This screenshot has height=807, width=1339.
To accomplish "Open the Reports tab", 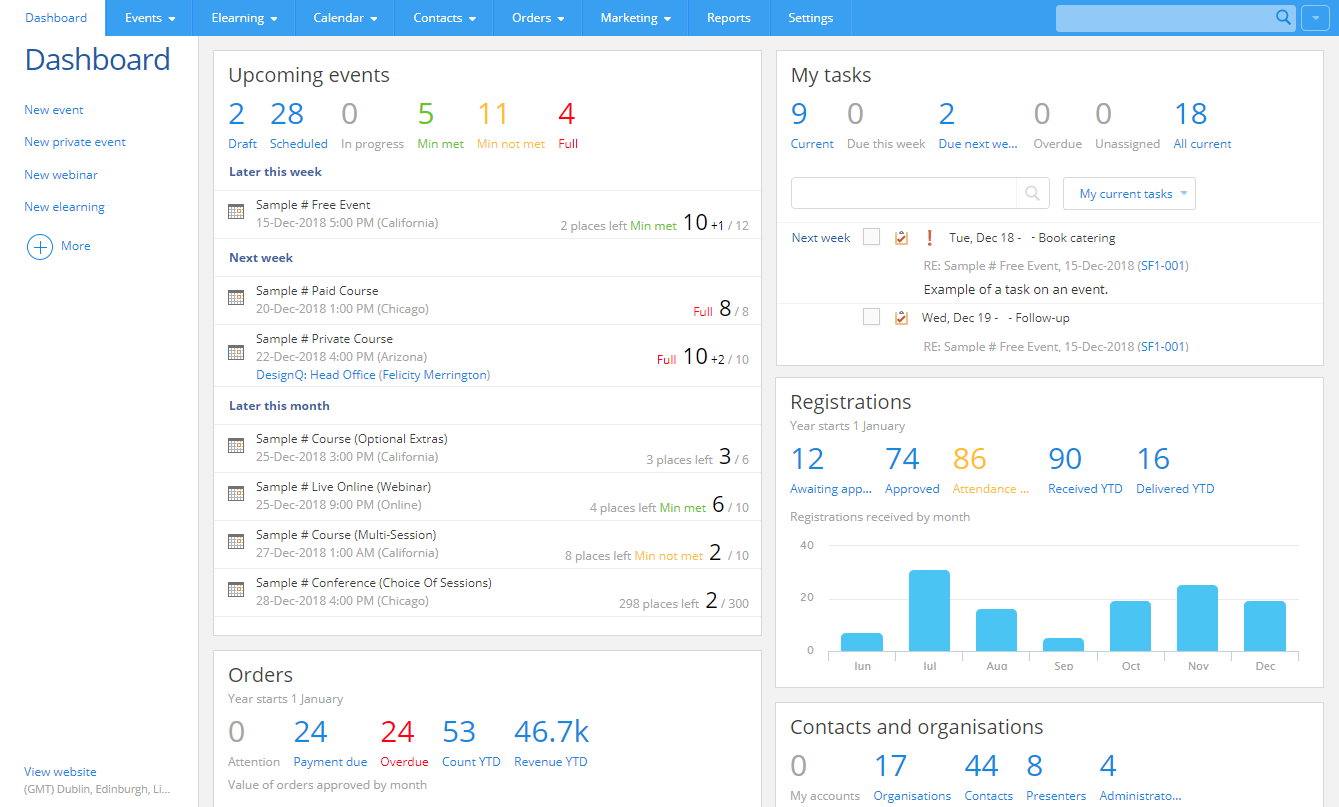I will coord(729,18).
